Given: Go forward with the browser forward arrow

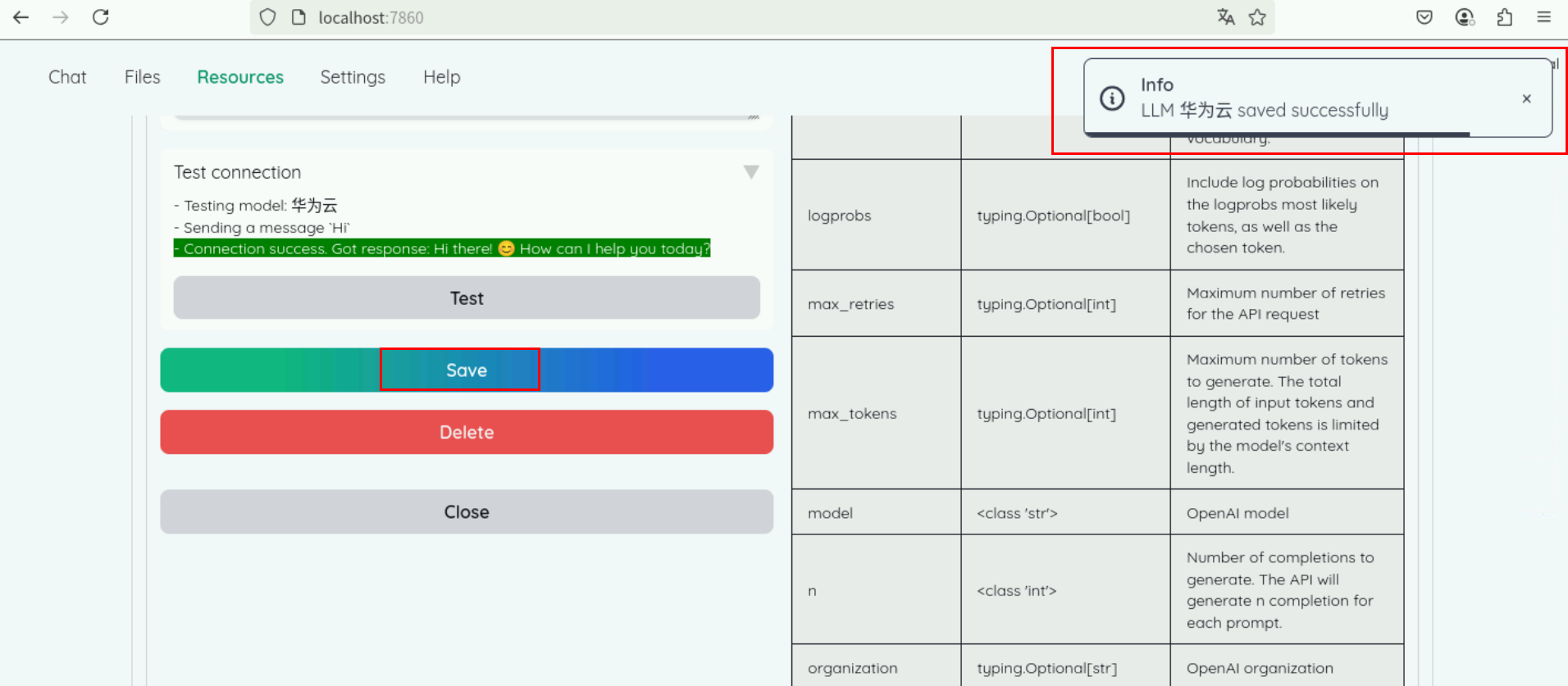Looking at the screenshot, I should click(61, 17).
